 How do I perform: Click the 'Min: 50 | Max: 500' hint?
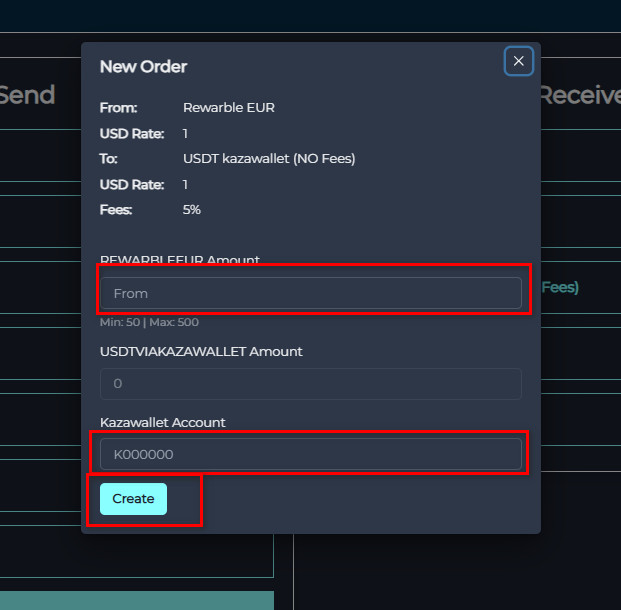point(149,322)
